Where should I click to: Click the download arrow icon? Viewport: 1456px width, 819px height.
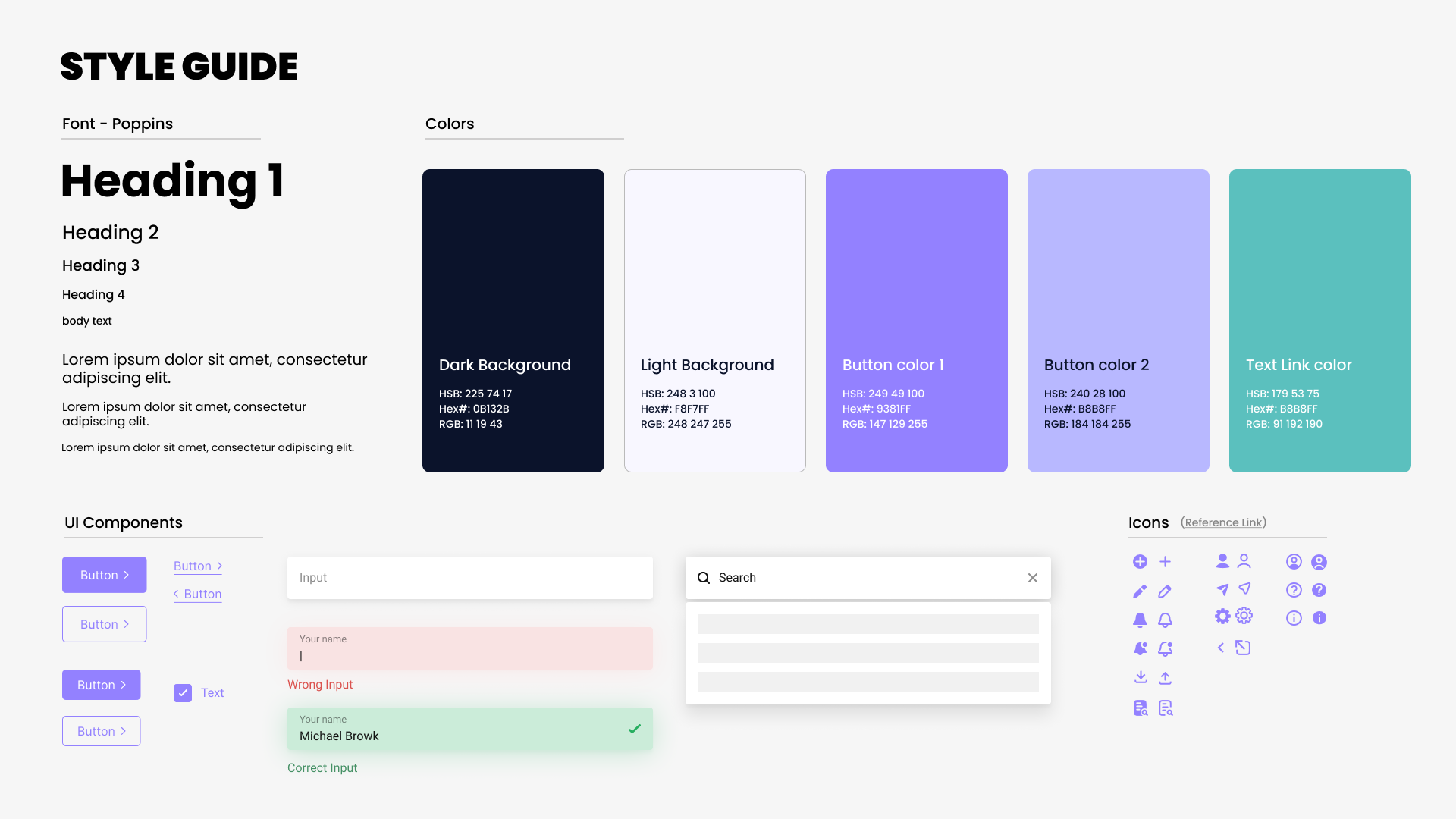point(1141,677)
